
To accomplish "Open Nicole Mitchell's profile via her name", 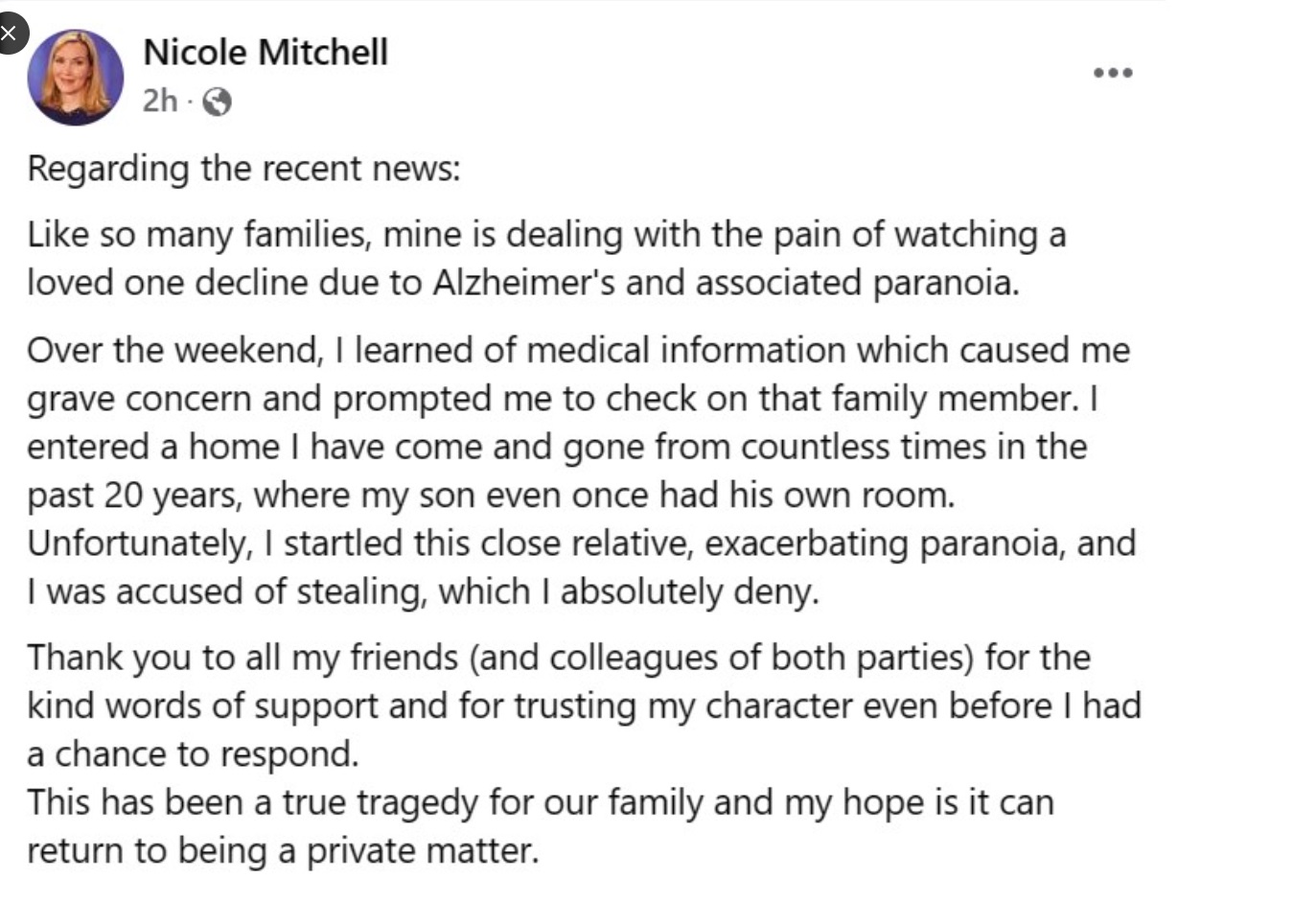I will click(x=266, y=53).
